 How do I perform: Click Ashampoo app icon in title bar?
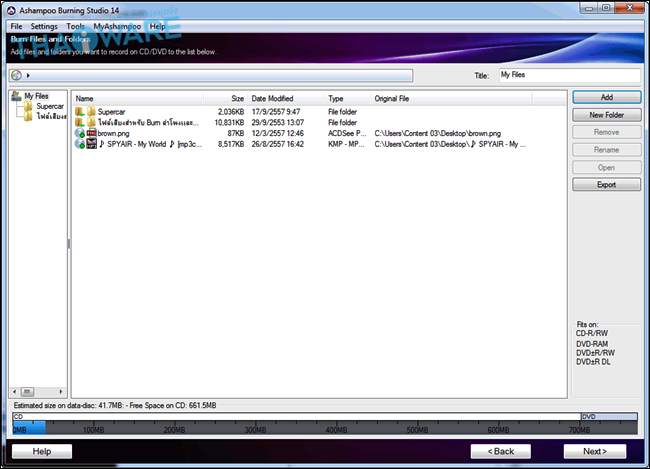pyautogui.click(x=11, y=10)
